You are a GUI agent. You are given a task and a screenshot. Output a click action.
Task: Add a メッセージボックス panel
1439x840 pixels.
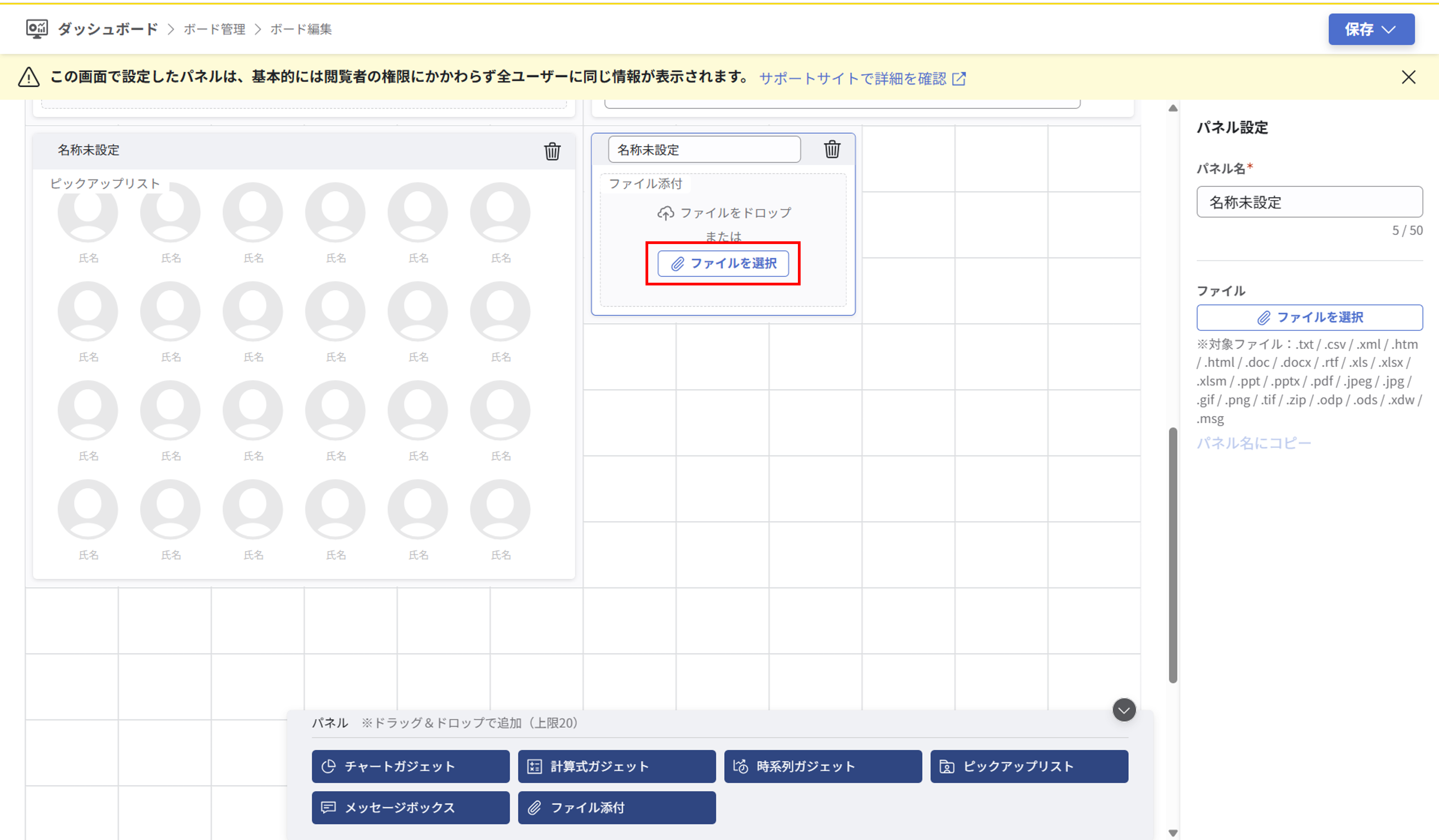pyautogui.click(x=411, y=807)
